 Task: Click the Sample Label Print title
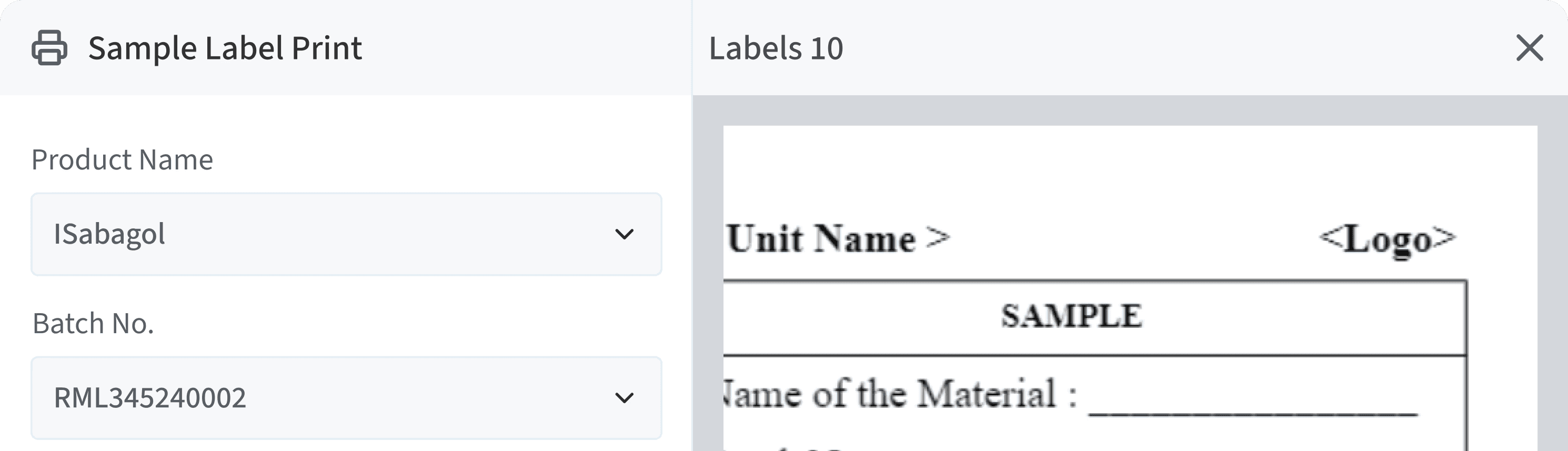(225, 47)
